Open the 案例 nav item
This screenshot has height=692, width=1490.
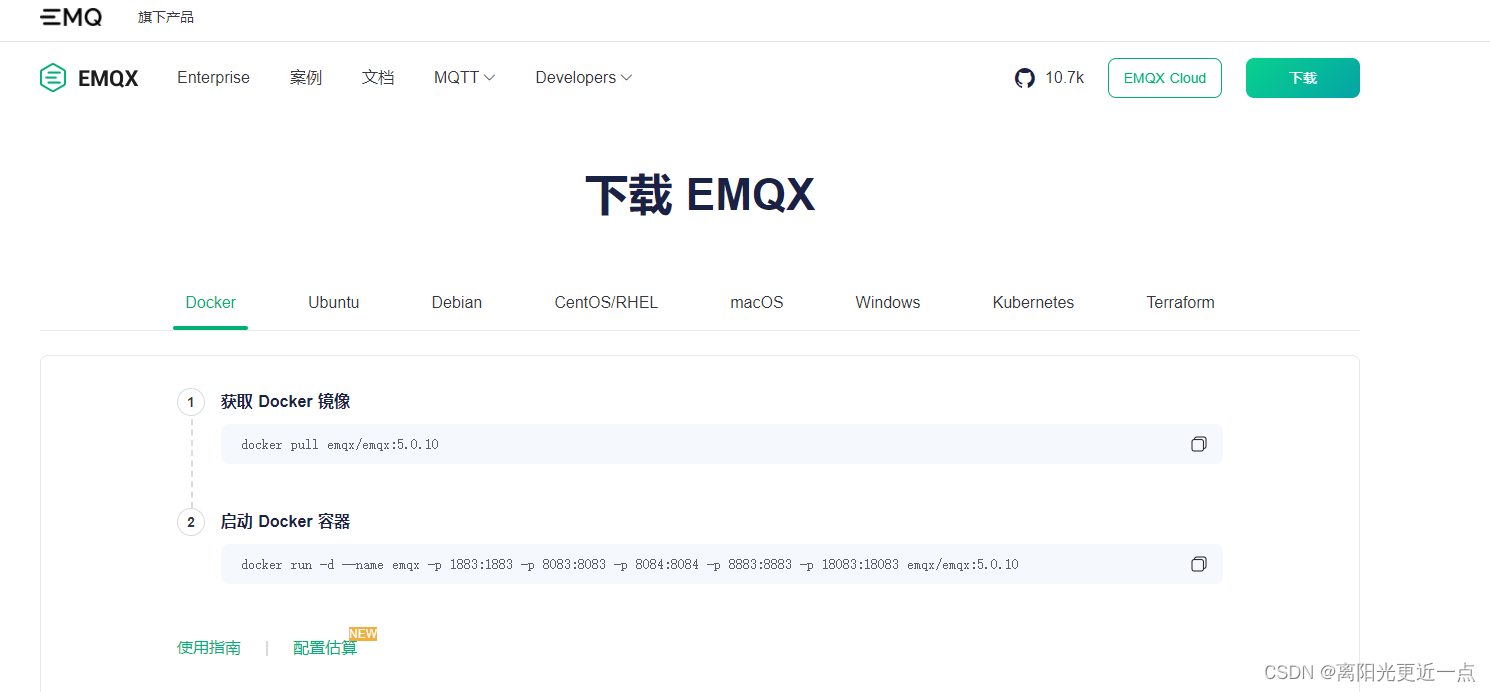click(306, 78)
